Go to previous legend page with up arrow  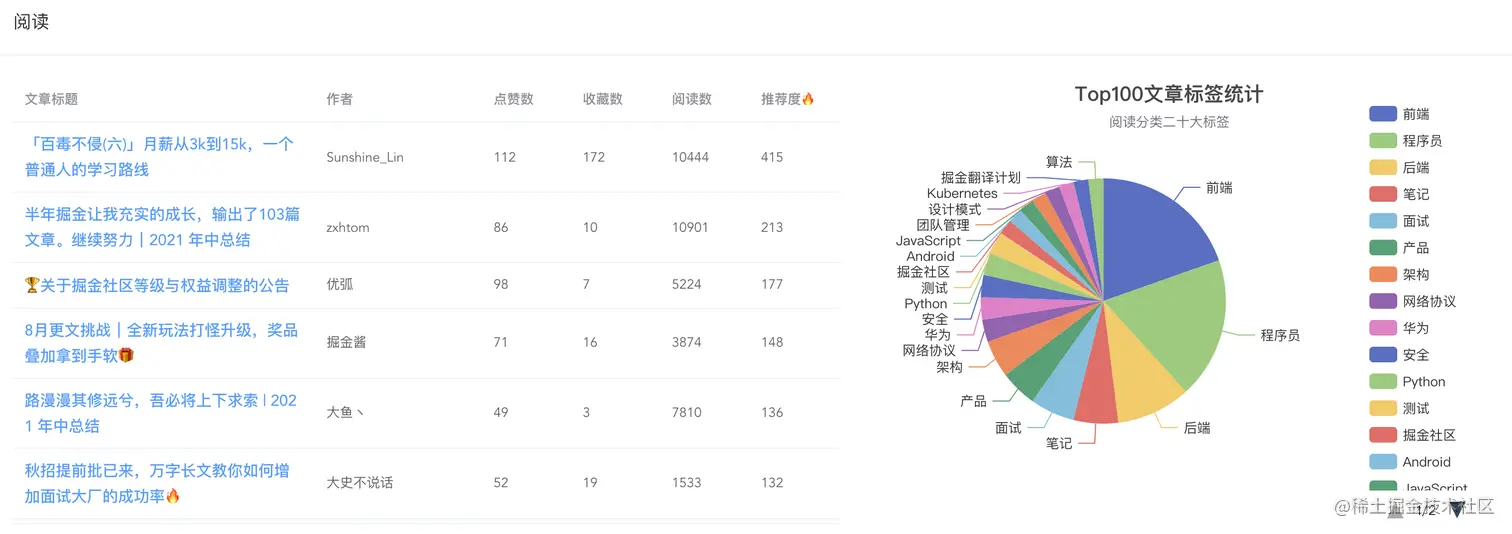click(x=1395, y=510)
